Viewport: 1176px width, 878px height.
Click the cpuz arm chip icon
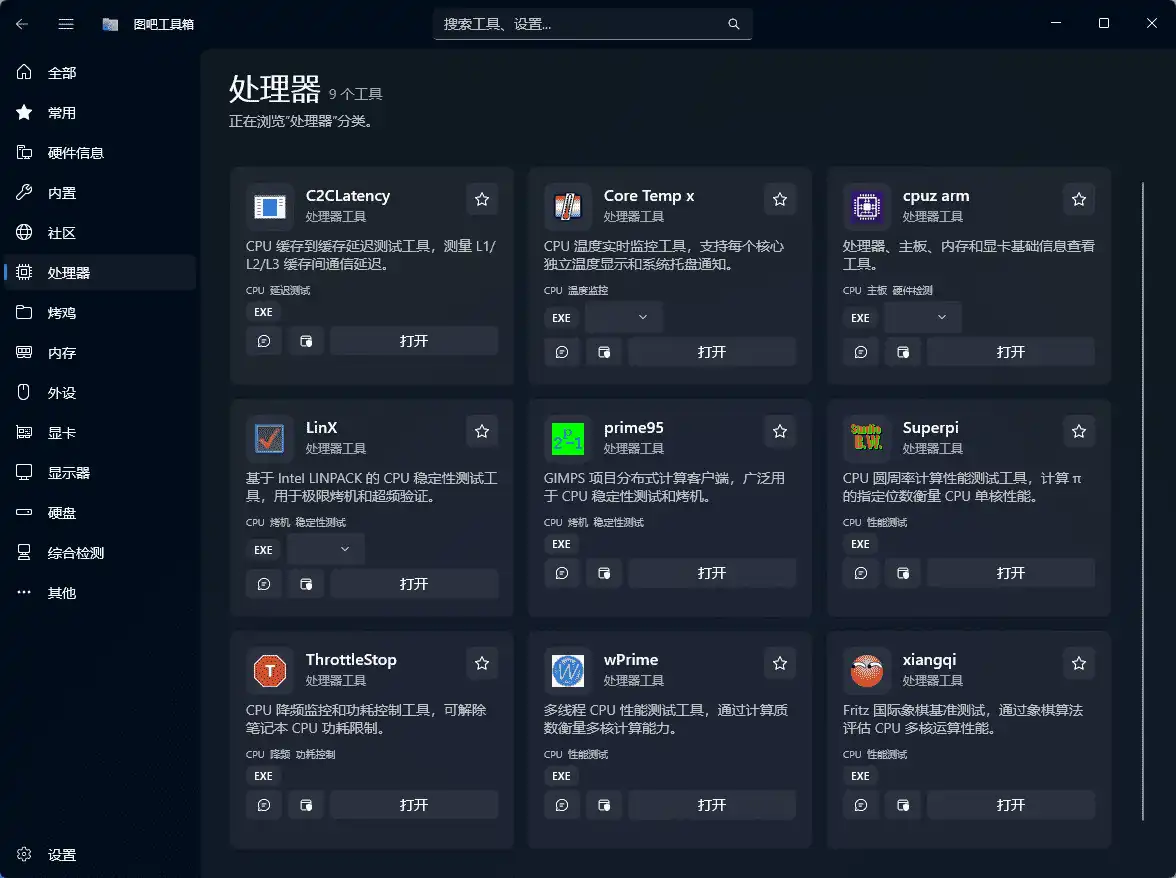[866, 206]
